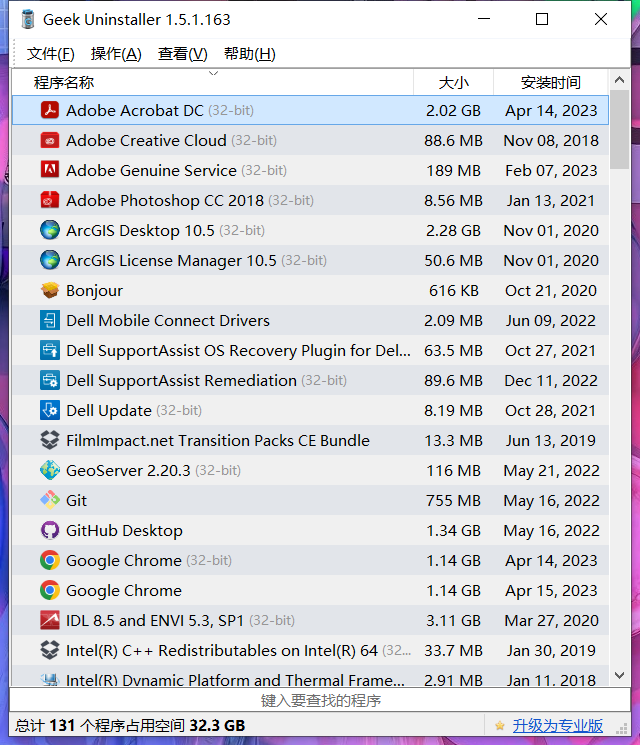The height and width of the screenshot is (745, 640).
Task: Select the Bonjour program name
Action: click(94, 290)
